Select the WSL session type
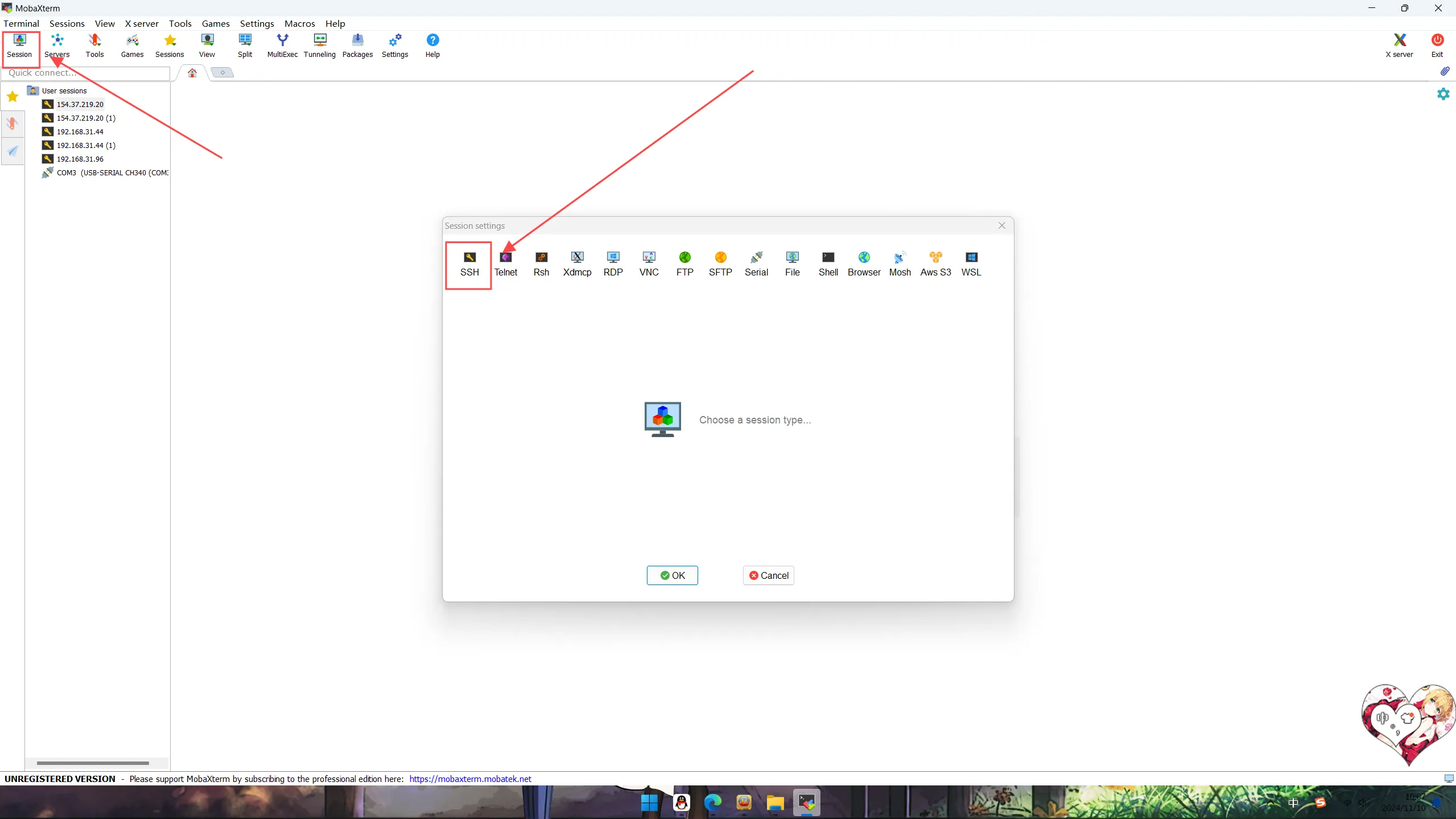The image size is (1456, 819). pos(971,264)
